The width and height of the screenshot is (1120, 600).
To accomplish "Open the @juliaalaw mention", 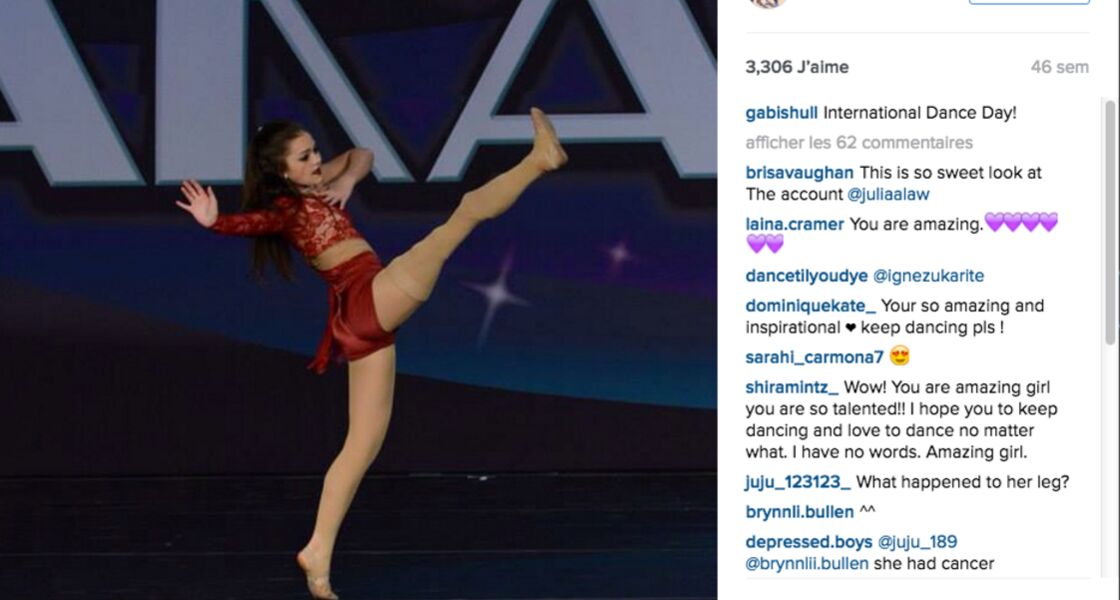I will [889, 194].
